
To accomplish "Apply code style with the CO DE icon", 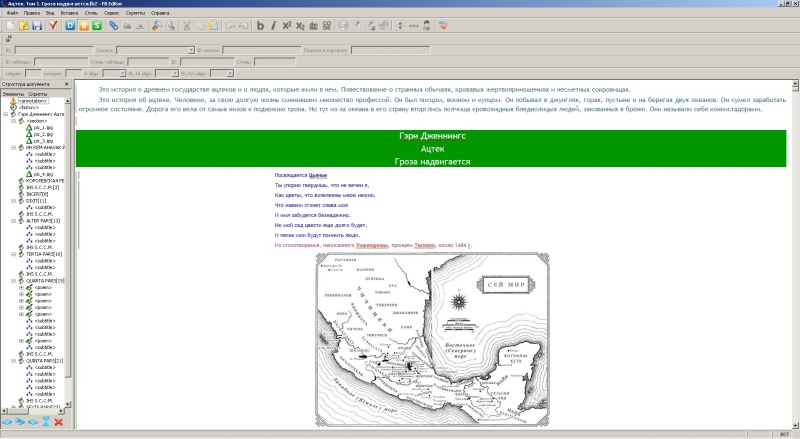I will (x=327, y=26).
